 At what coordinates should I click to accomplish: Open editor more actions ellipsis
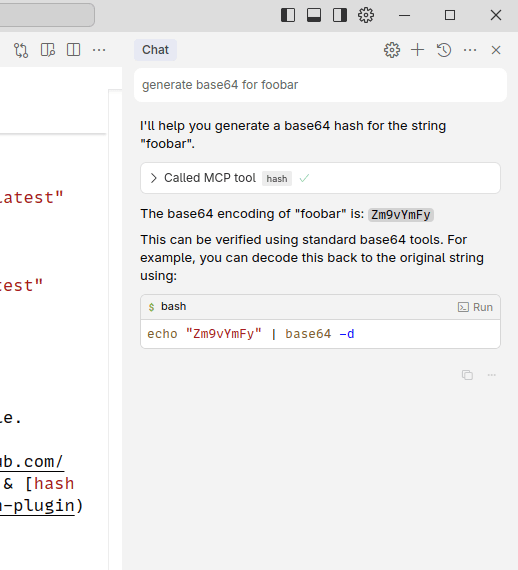point(99,50)
